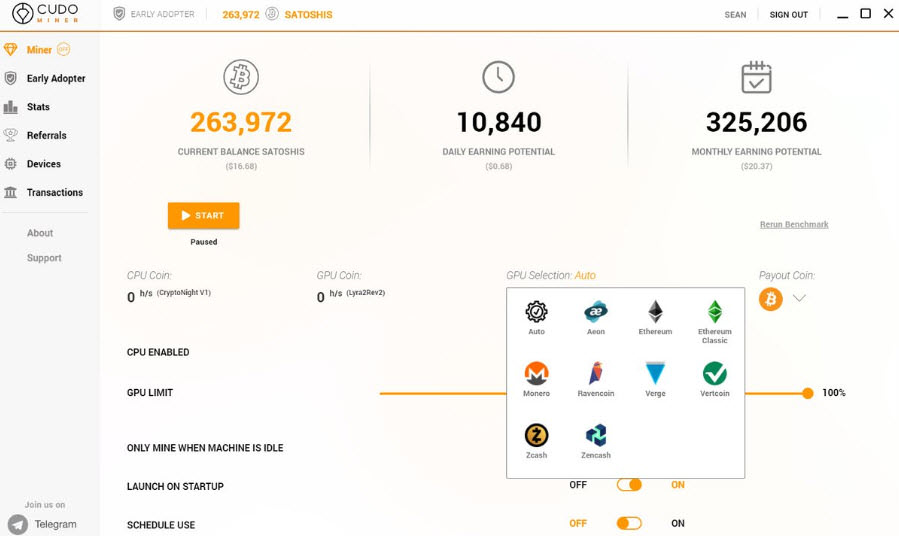Screen dimensions: 899x536
Task: Open the GPU Selection Auto dropdown
Action: pyautogui.click(x=585, y=276)
